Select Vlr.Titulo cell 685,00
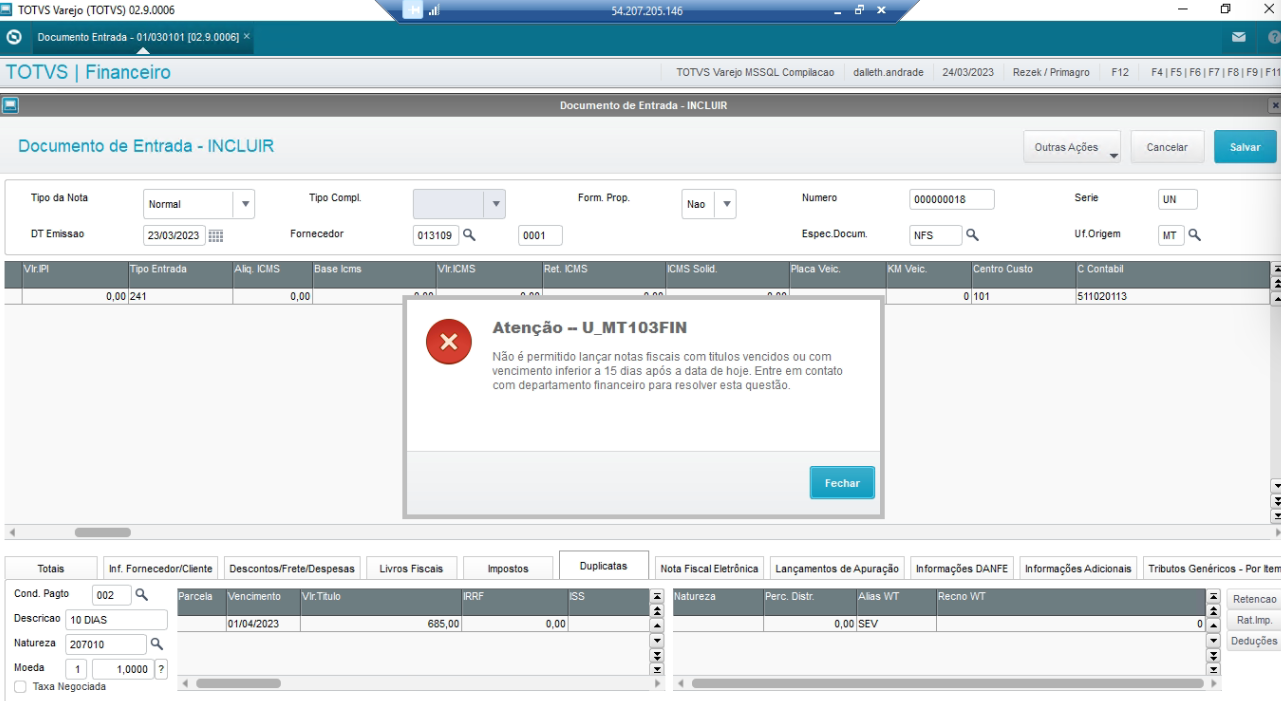Screen dimensions: 1281x701 381,624
